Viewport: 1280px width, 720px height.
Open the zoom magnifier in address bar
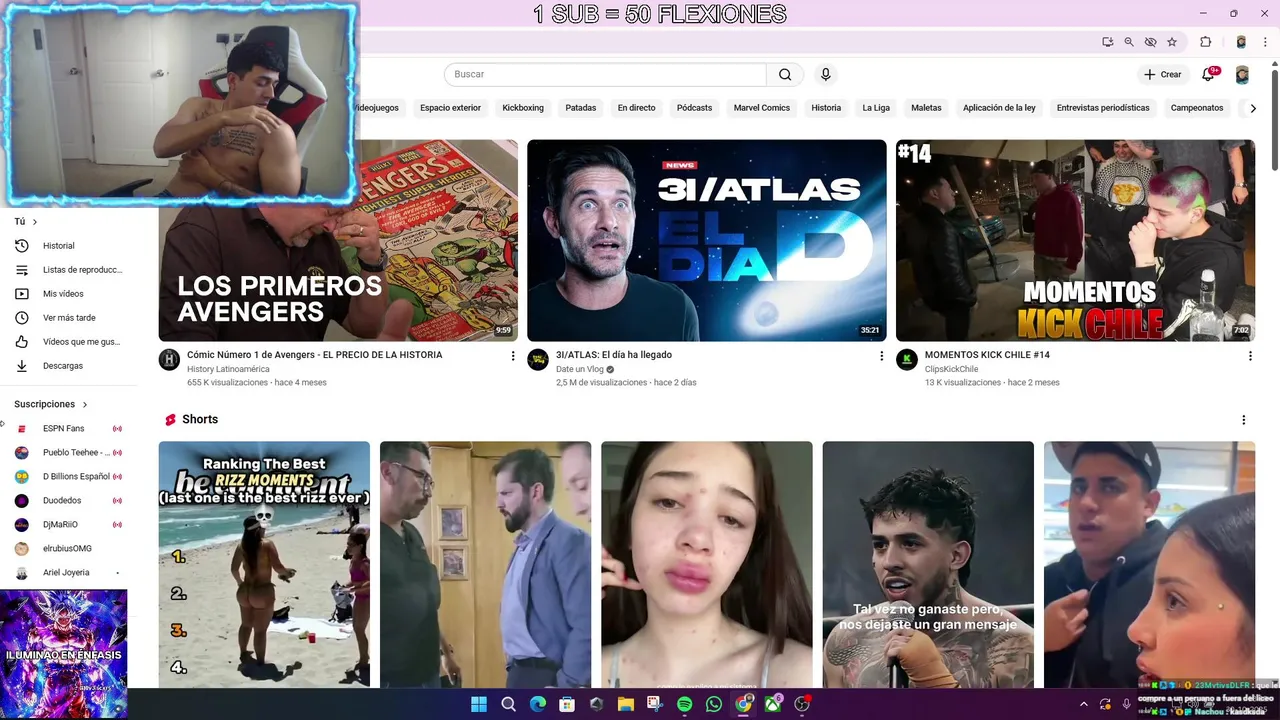pos(1129,42)
